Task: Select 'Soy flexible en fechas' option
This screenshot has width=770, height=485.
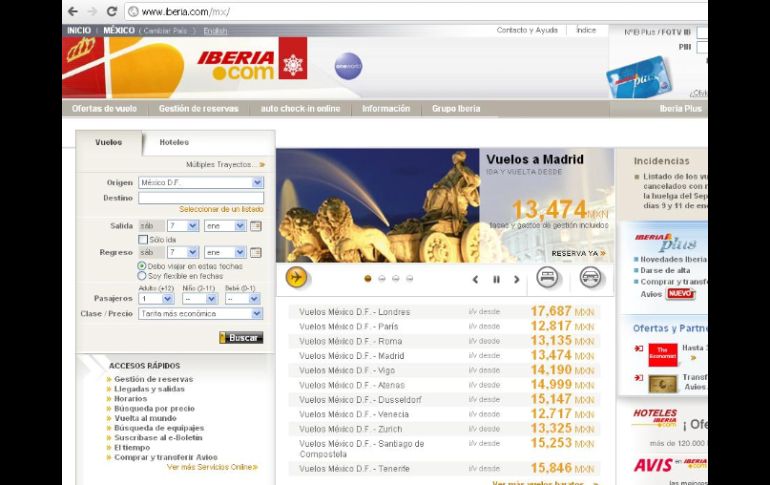Action: 142,276
